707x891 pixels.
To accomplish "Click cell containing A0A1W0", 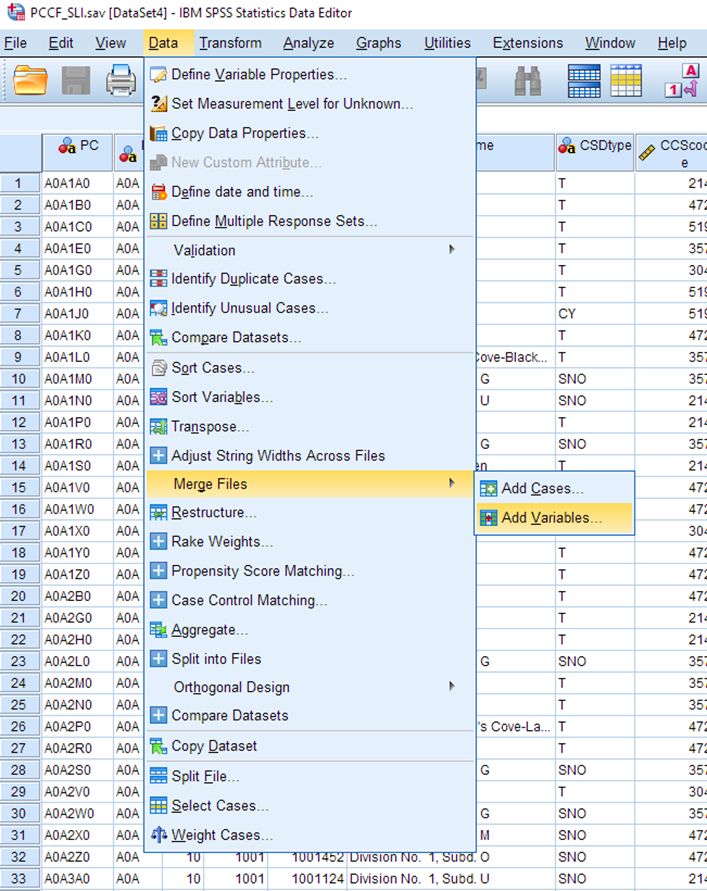I will (x=77, y=509).
